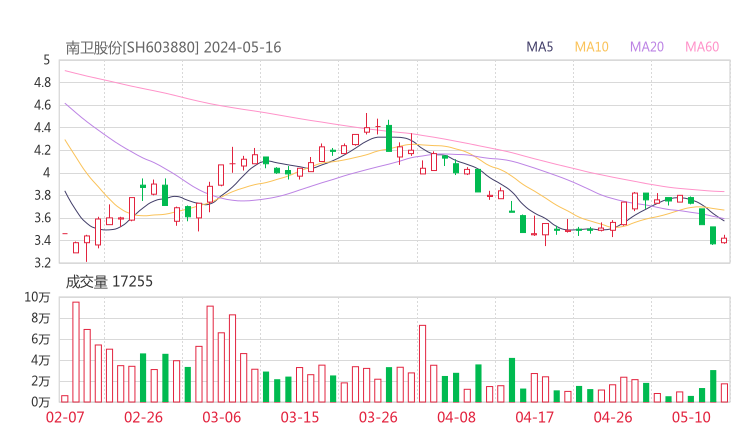740x440 pixels.
Task: Click the 4.4 price axis label
Action: (x=42, y=127)
